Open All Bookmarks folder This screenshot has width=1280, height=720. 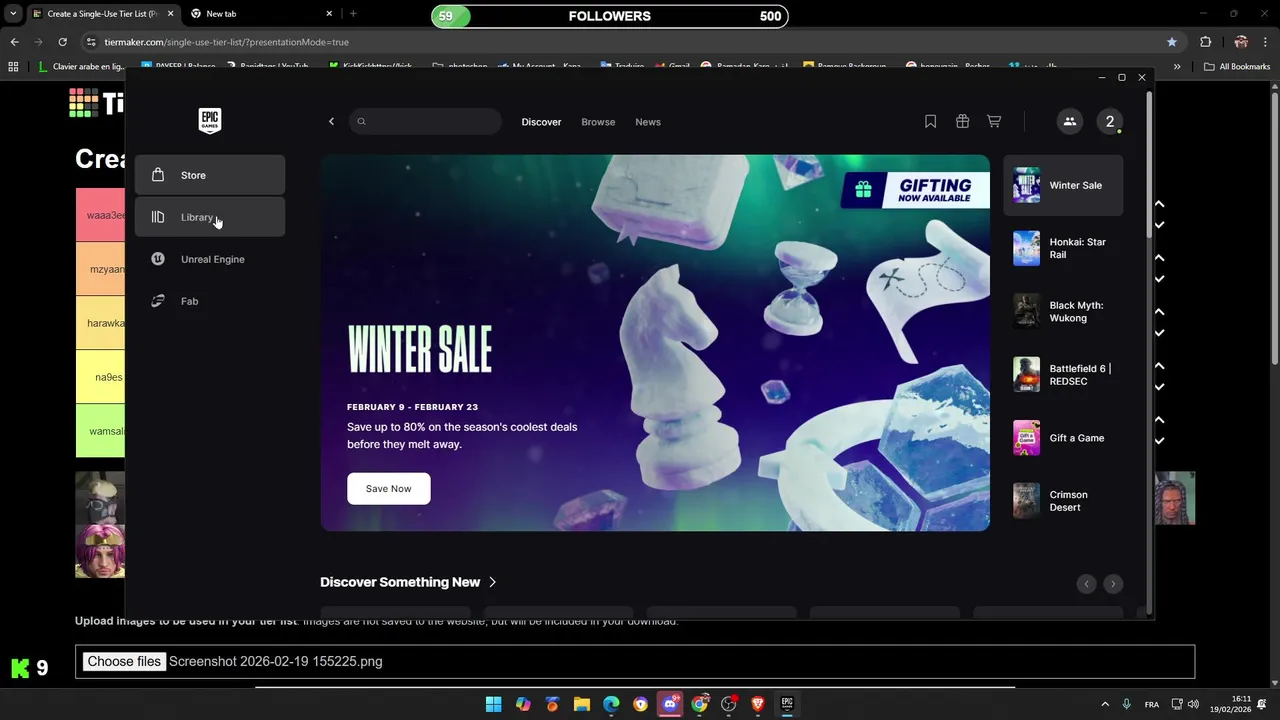[1237, 67]
